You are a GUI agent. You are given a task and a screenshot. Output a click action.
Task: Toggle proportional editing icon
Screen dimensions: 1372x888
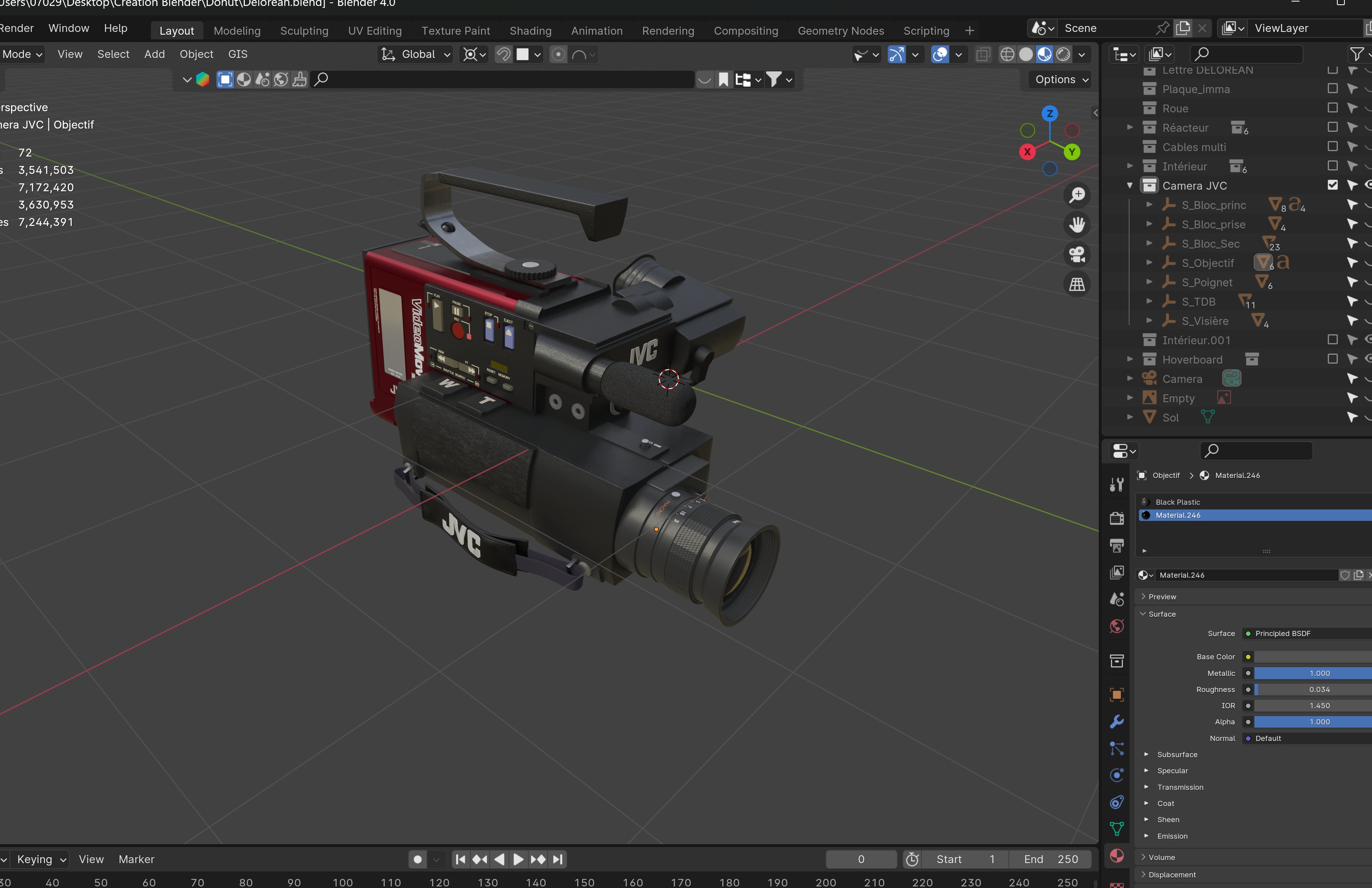tap(558, 54)
